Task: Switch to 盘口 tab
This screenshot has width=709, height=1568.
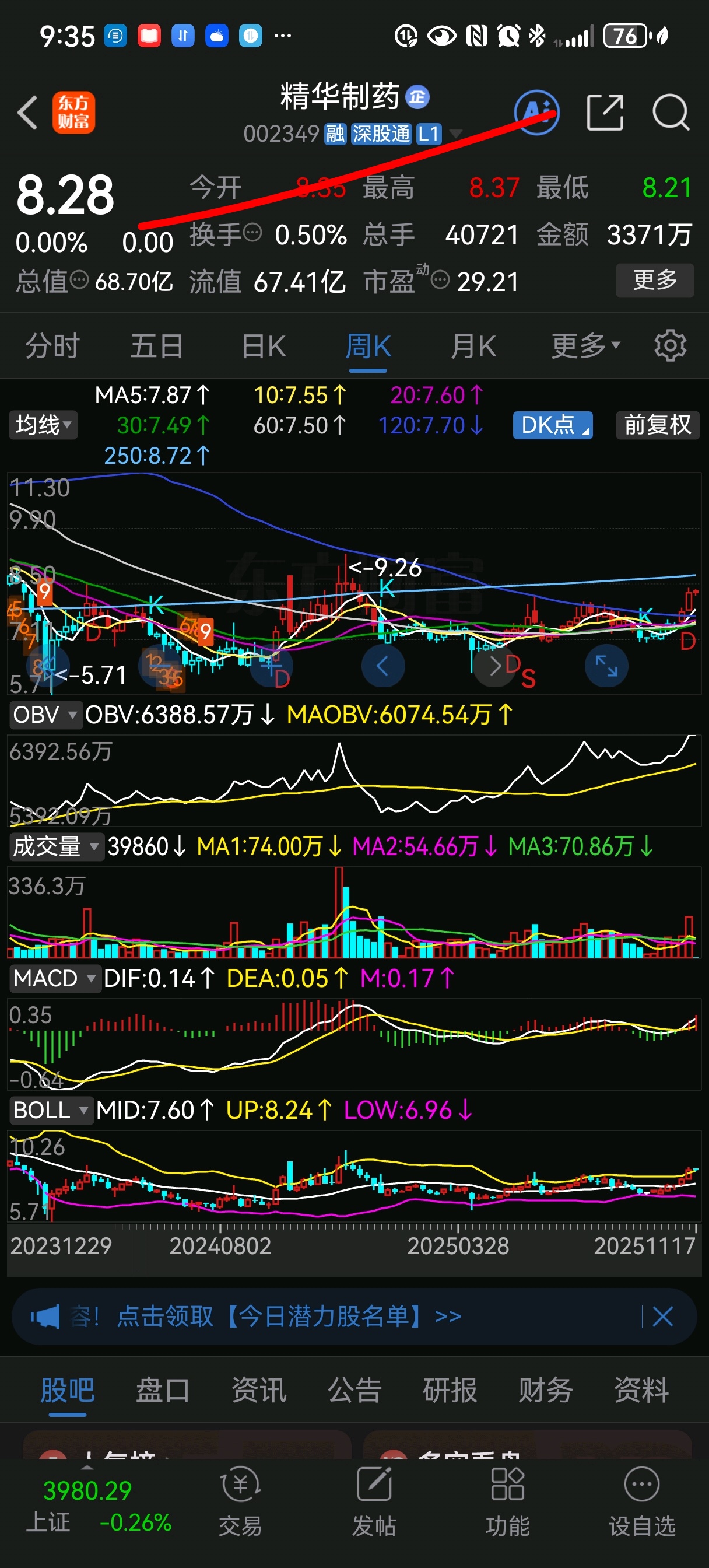Action: pyautogui.click(x=163, y=1390)
